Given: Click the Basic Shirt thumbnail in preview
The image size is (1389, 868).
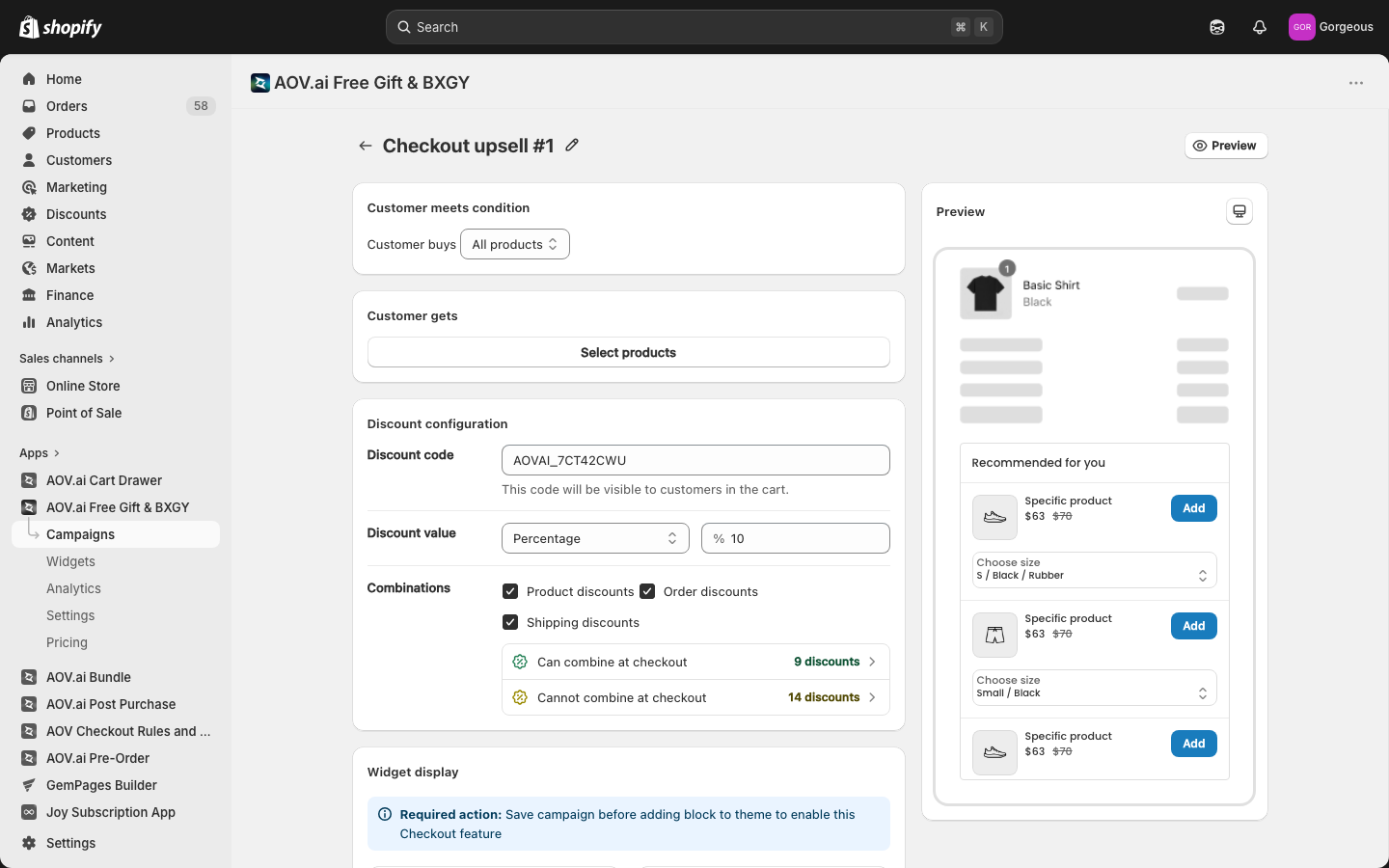Looking at the screenshot, I should (986, 293).
